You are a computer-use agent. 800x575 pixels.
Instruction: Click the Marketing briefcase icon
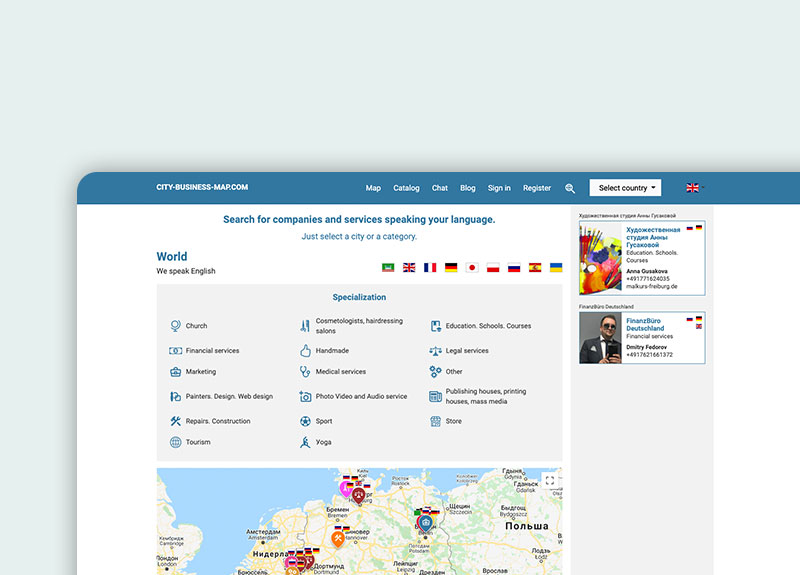[x=176, y=371]
